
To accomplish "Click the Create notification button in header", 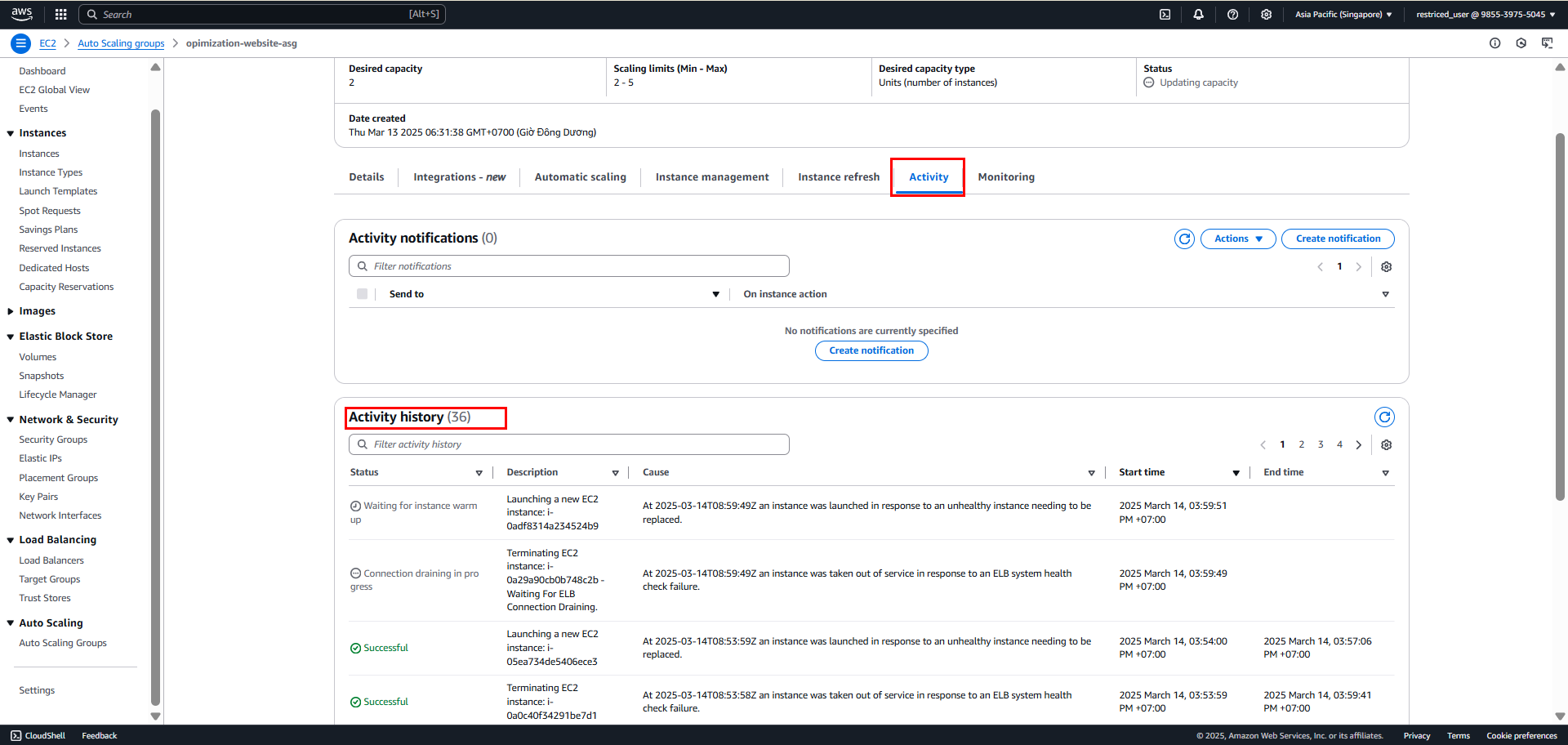I will point(1338,239).
